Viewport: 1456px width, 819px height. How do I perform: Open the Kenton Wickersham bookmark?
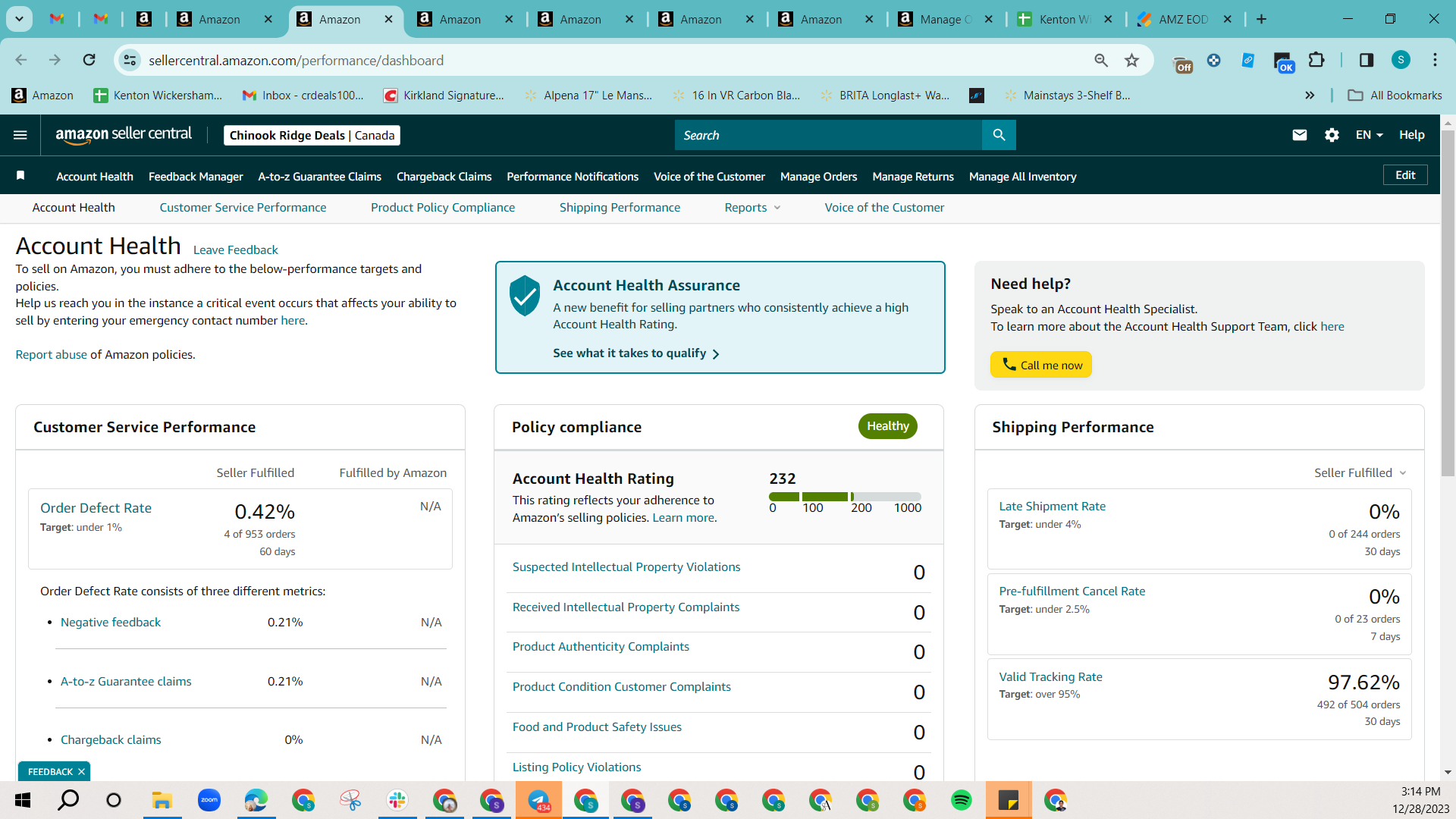click(158, 96)
